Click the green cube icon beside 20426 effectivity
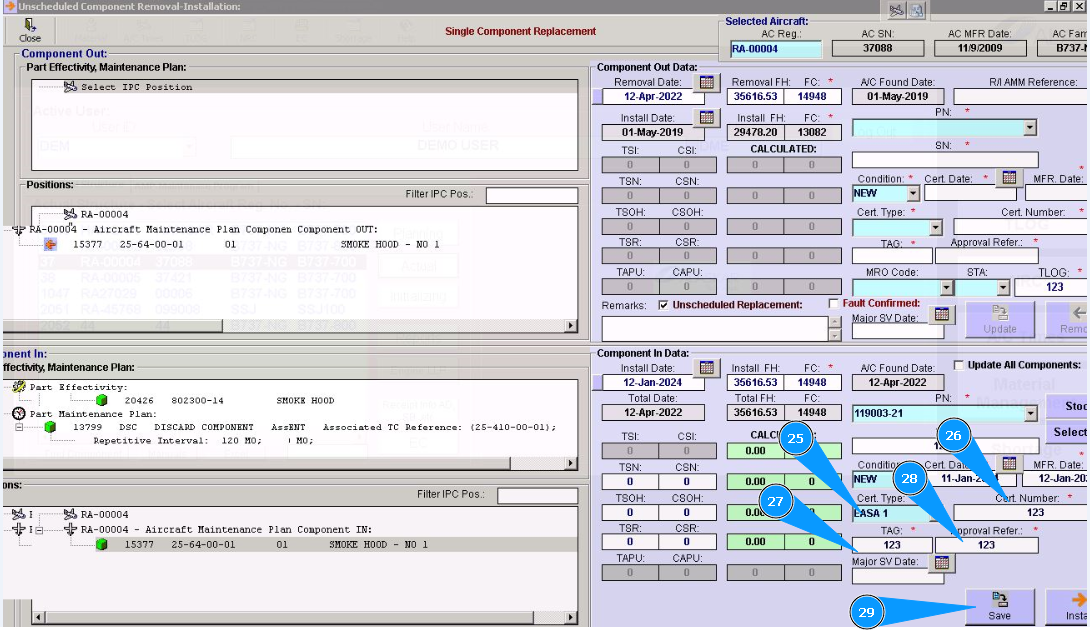The height and width of the screenshot is (633, 1090). [x=101, y=400]
